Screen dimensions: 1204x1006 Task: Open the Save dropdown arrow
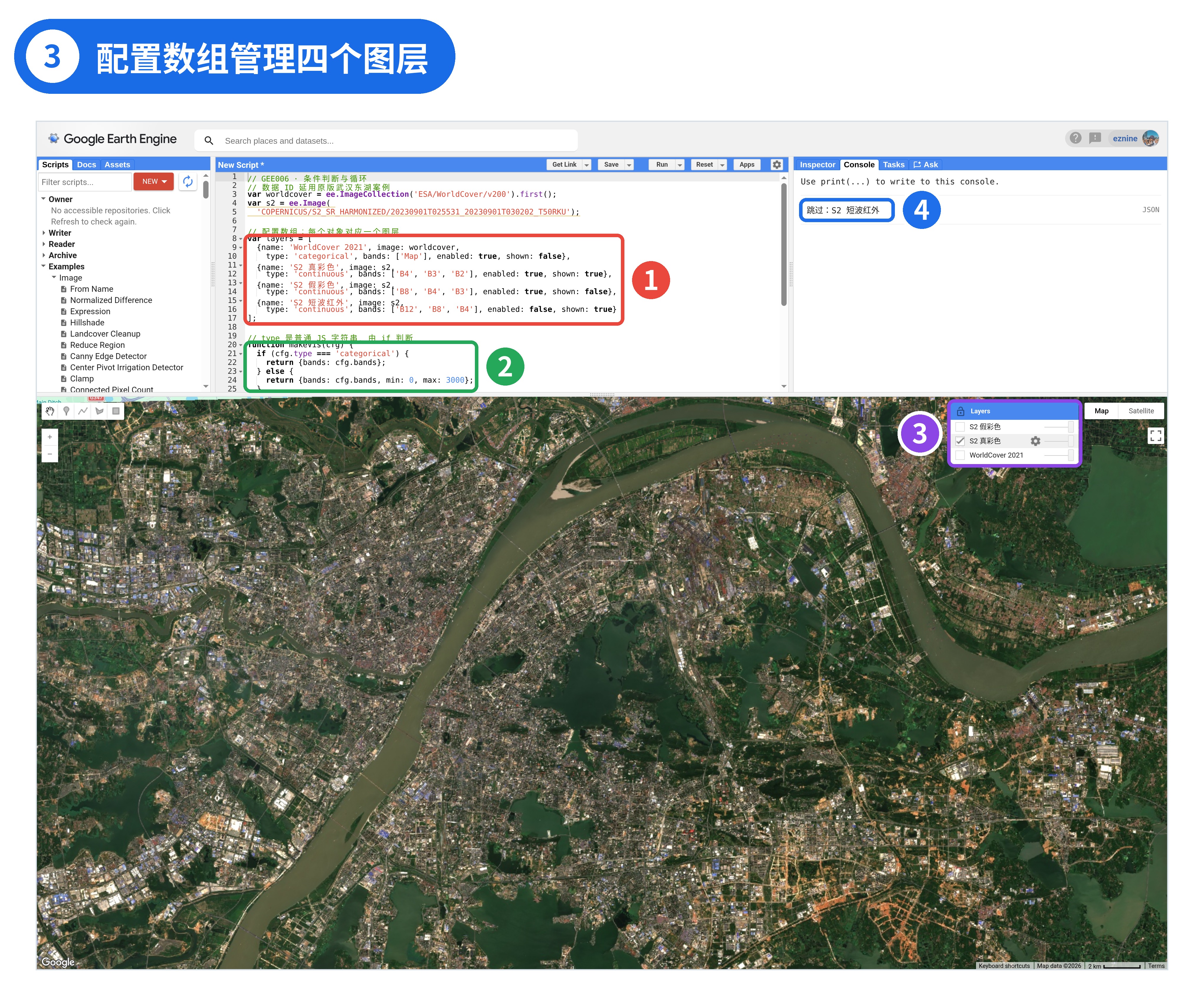pyautogui.click(x=629, y=165)
